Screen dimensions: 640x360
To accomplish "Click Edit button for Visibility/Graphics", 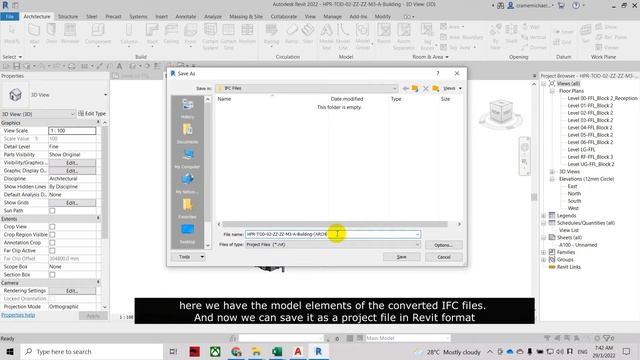I will pyautogui.click(x=72, y=162).
